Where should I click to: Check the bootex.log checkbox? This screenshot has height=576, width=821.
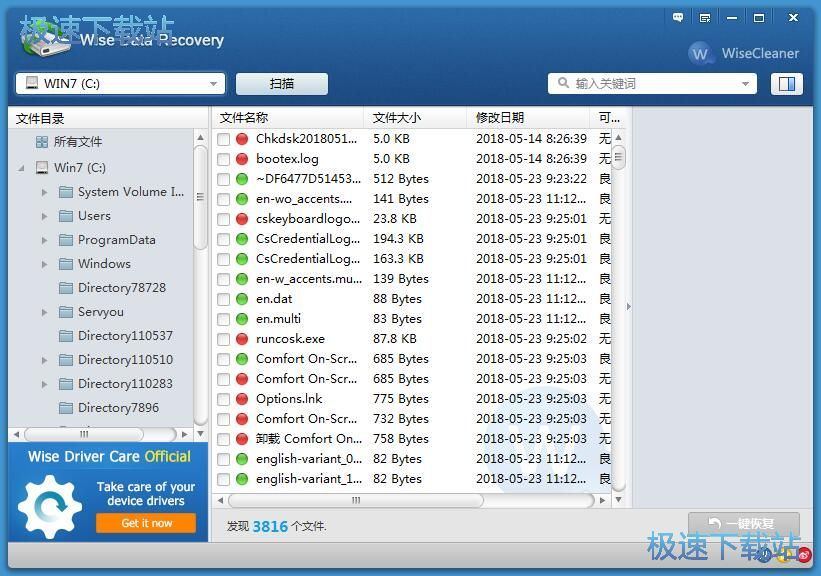[x=224, y=159]
